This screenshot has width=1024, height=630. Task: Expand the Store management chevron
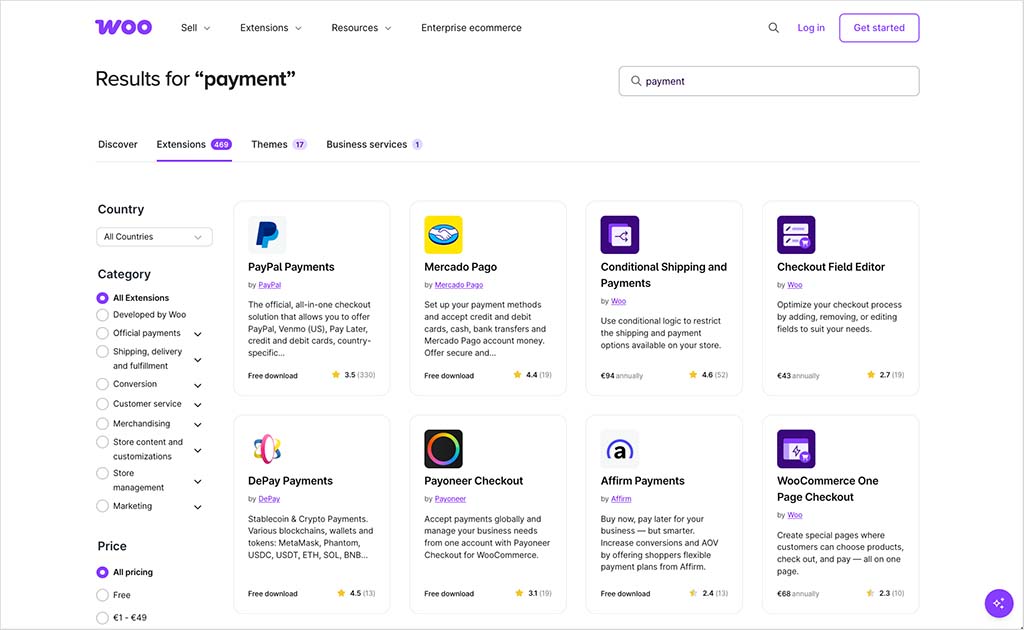pos(198,481)
